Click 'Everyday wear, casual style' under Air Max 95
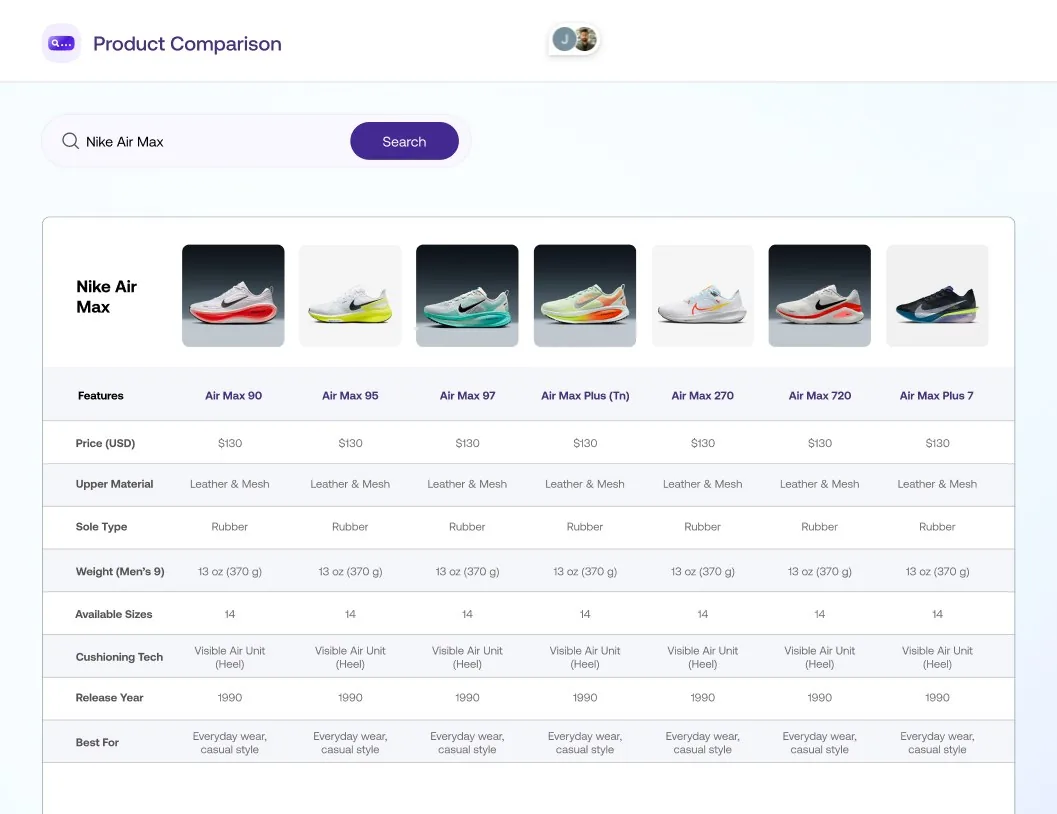The width and height of the screenshot is (1057, 814). (350, 743)
